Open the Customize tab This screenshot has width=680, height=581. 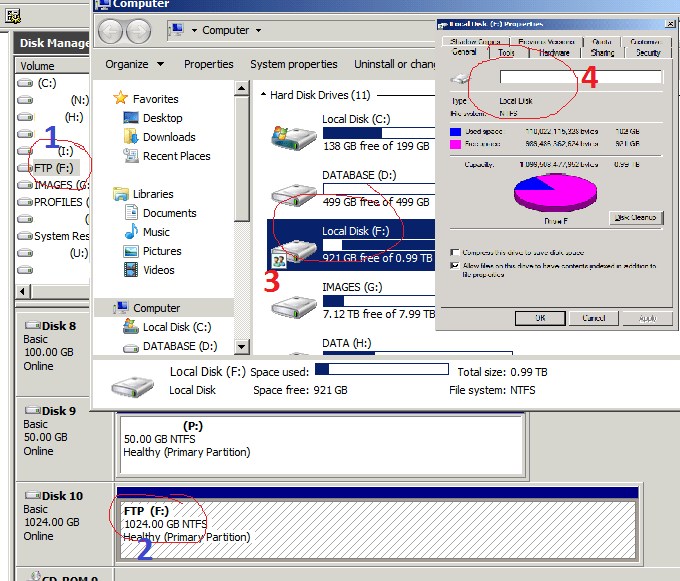(646, 42)
